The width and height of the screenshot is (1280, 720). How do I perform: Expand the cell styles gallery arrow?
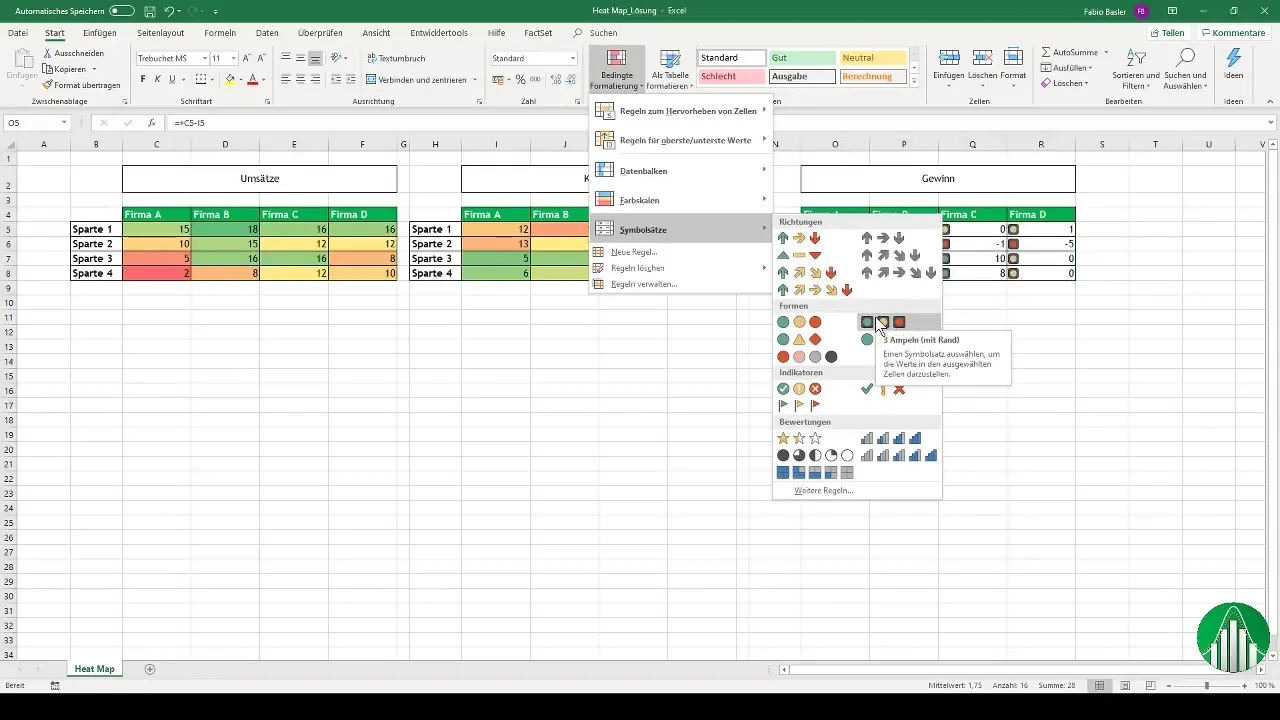click(x=915, y=80)
